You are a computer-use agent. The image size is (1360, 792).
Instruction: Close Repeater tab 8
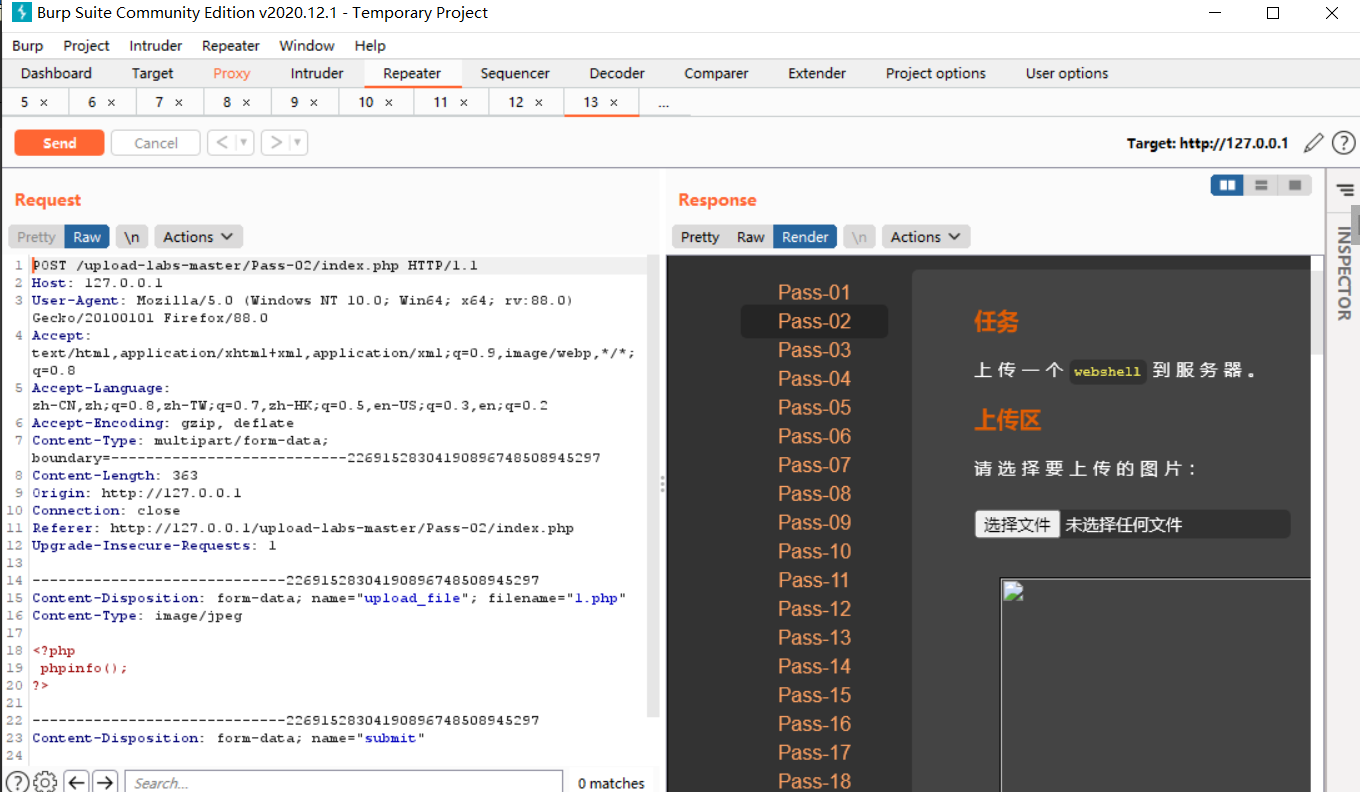(246, 102)
